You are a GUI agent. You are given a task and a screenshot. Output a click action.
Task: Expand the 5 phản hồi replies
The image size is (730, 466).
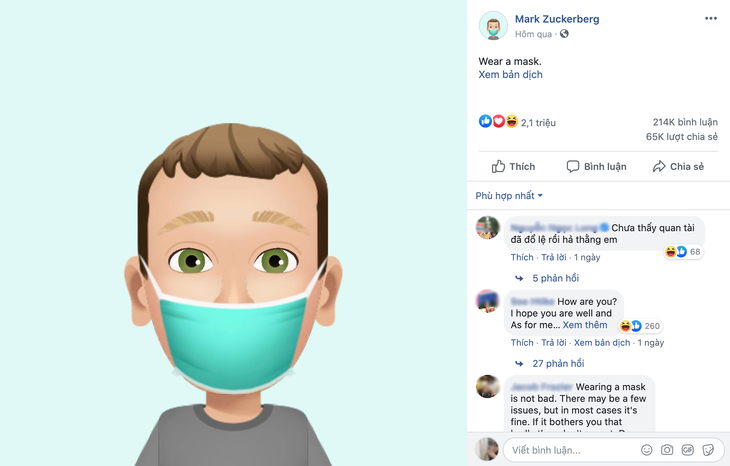pos(555,278)
